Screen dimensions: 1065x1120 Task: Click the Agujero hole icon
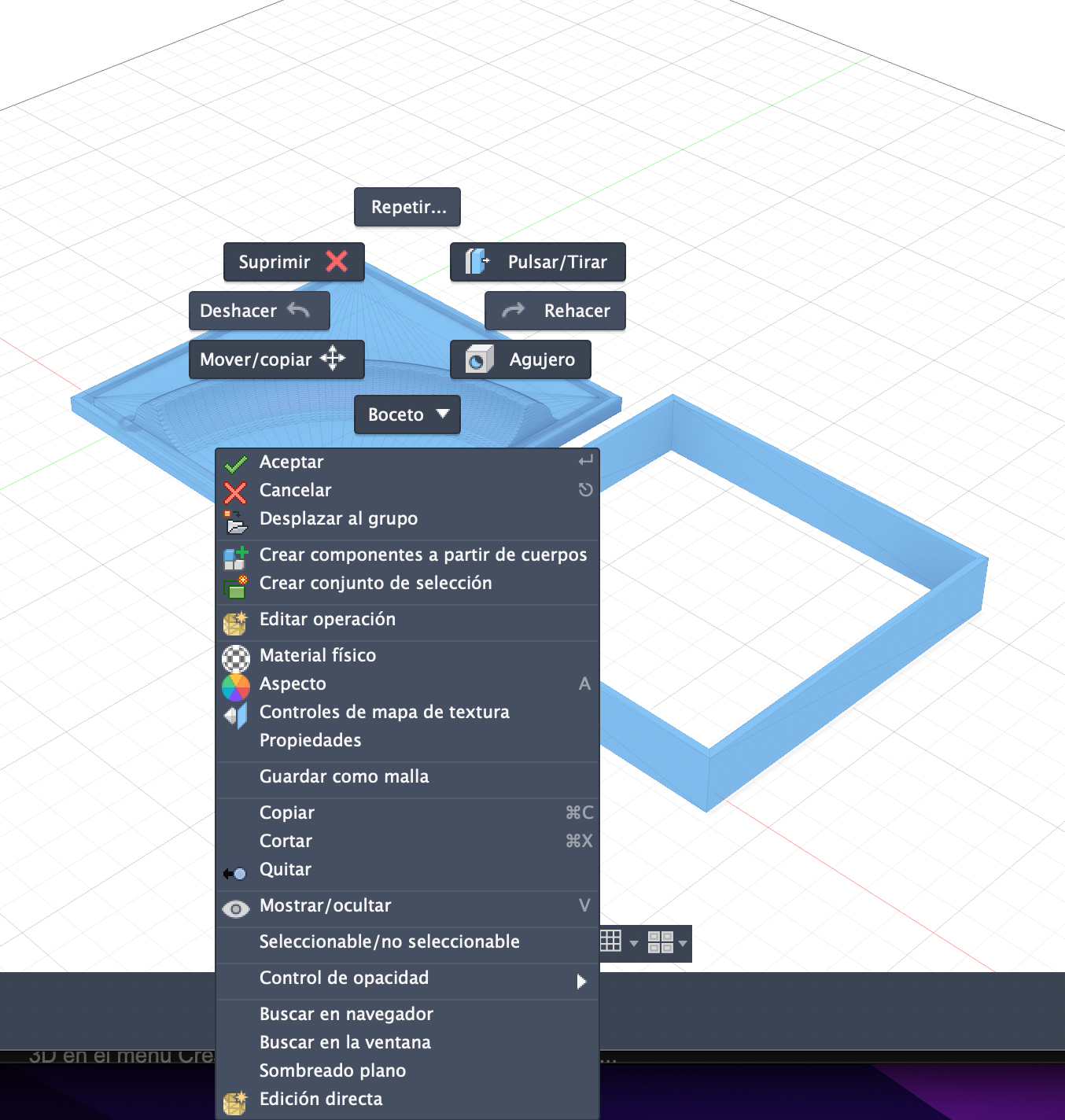(479, 359)
